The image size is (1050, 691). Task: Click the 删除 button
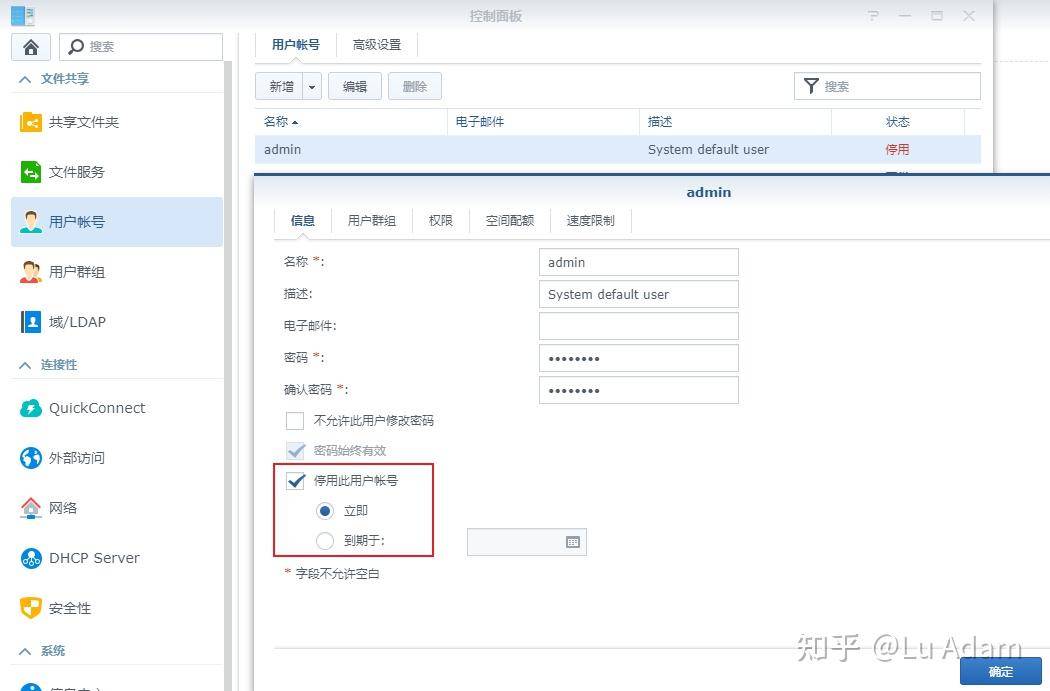point(415,86)
